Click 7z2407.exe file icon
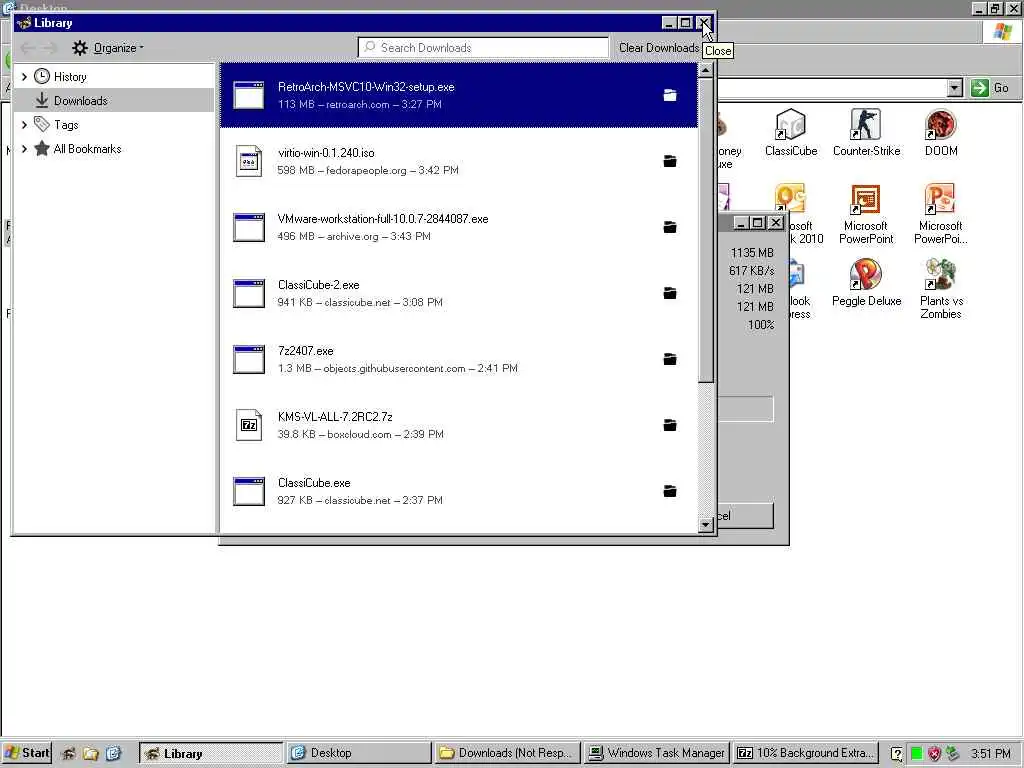1024x768 pixels. pos(249,359)
